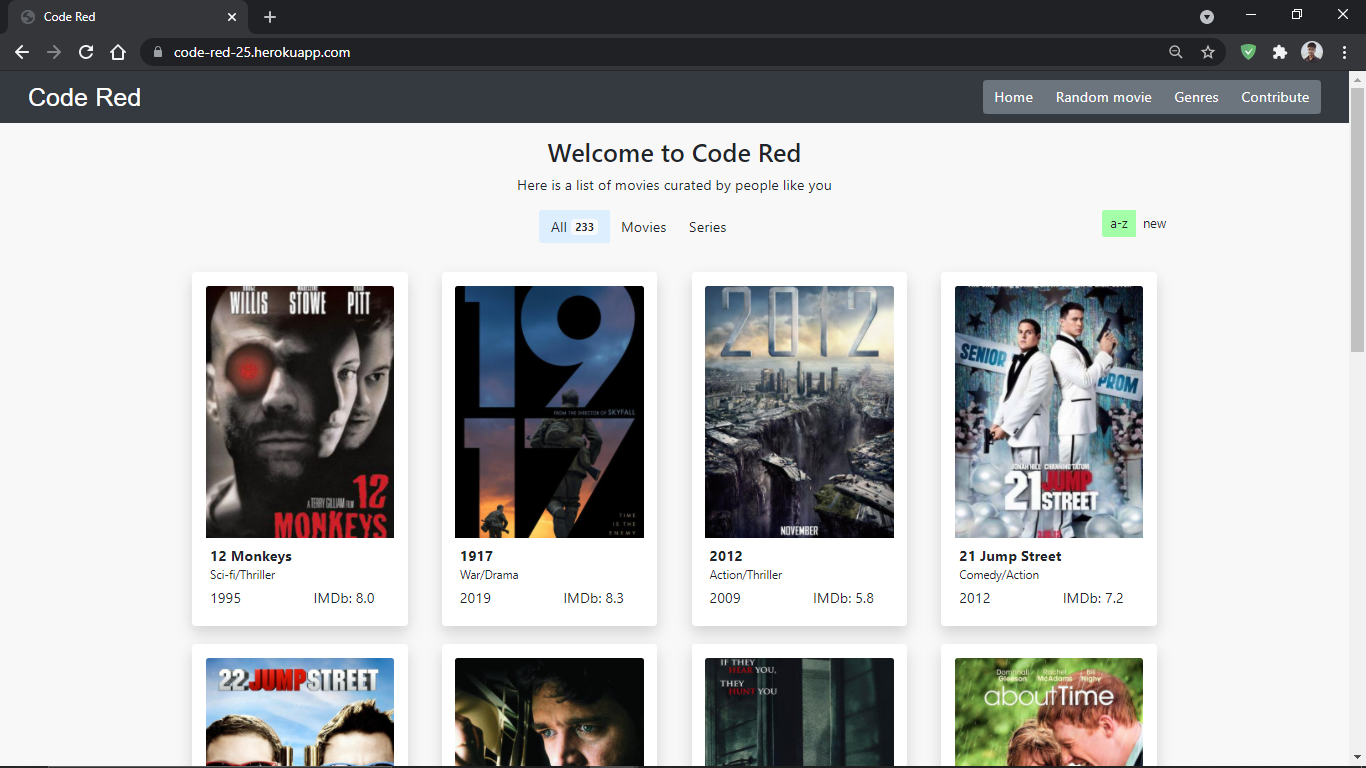Screen dimensions: 1366x768
Task: Click the 12 Monkeys title text
Action: tap(251, 556)
